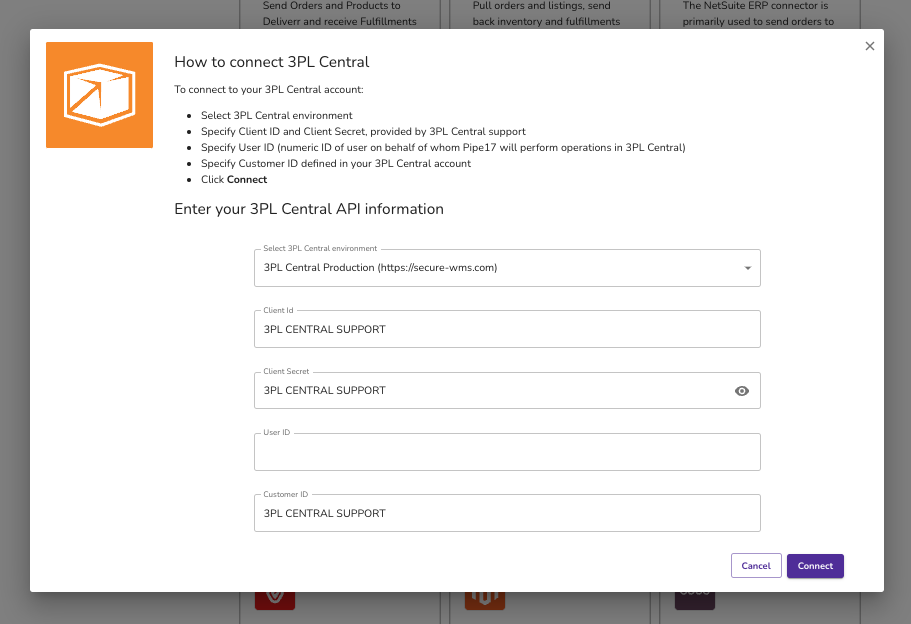911x624 pixels.
Task: Click 'Select 3PL Central environment' bullet text
Action: coord(277,116)
